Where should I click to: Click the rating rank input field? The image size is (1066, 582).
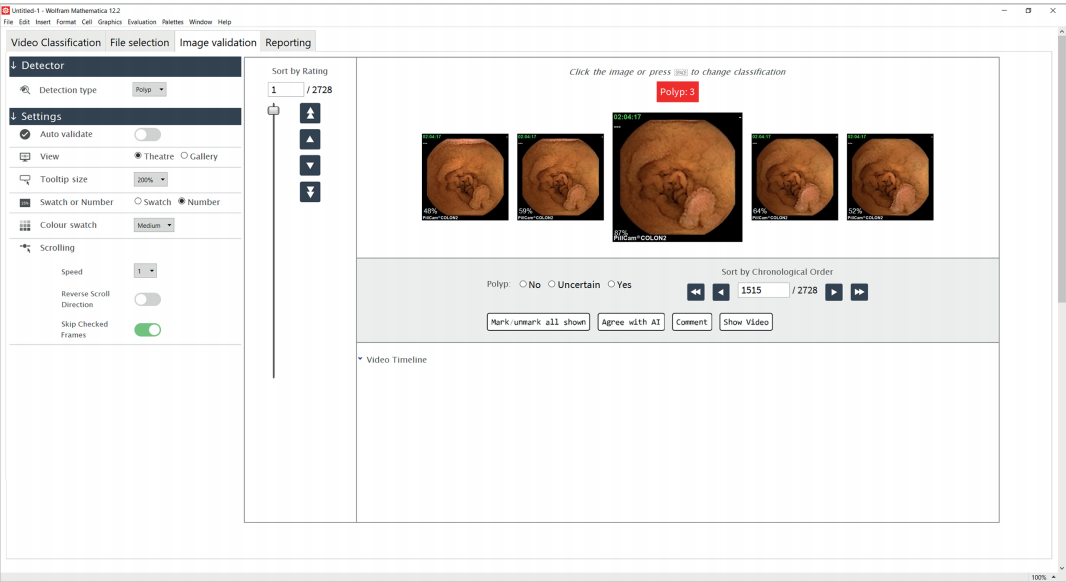coord(286,90)
